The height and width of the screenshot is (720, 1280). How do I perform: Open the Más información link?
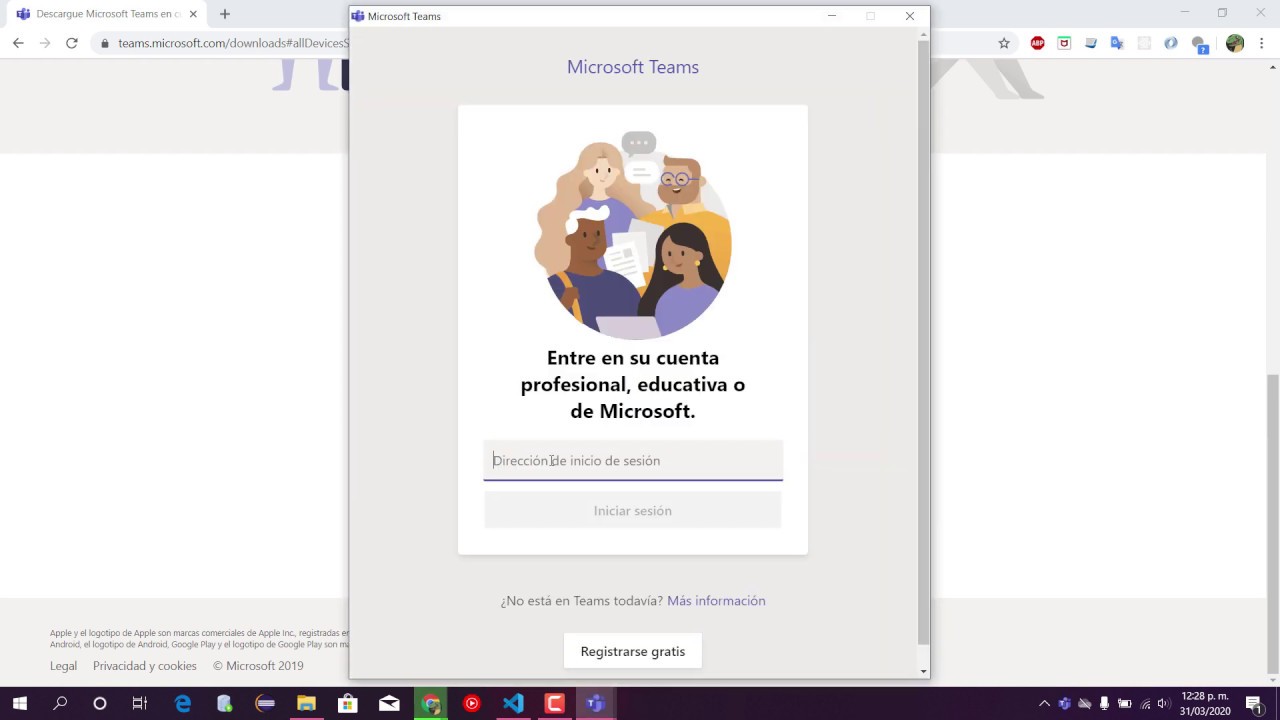click(716, 601)
